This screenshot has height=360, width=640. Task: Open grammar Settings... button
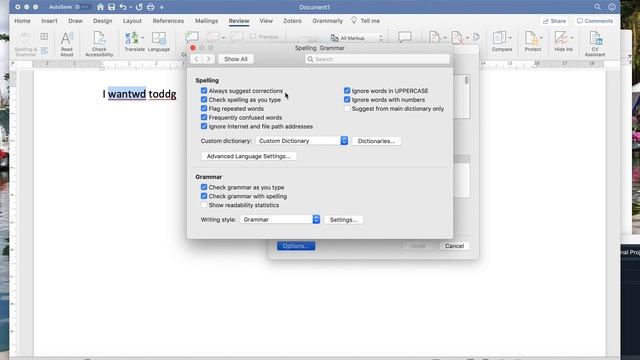click(x=343, y=220)
